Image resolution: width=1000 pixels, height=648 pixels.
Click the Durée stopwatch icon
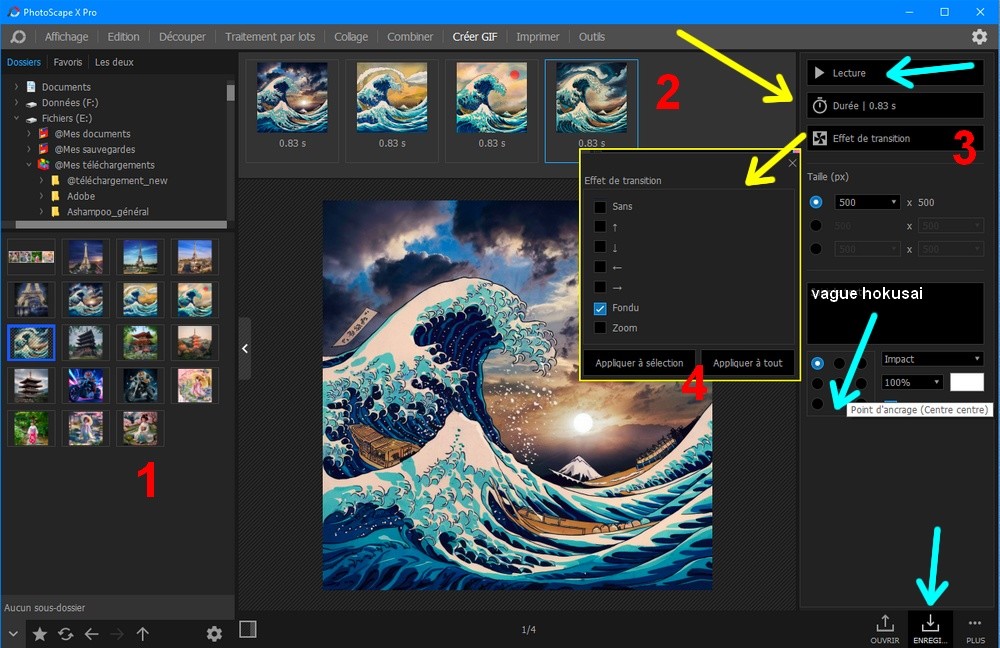click(x=820, y=105)
